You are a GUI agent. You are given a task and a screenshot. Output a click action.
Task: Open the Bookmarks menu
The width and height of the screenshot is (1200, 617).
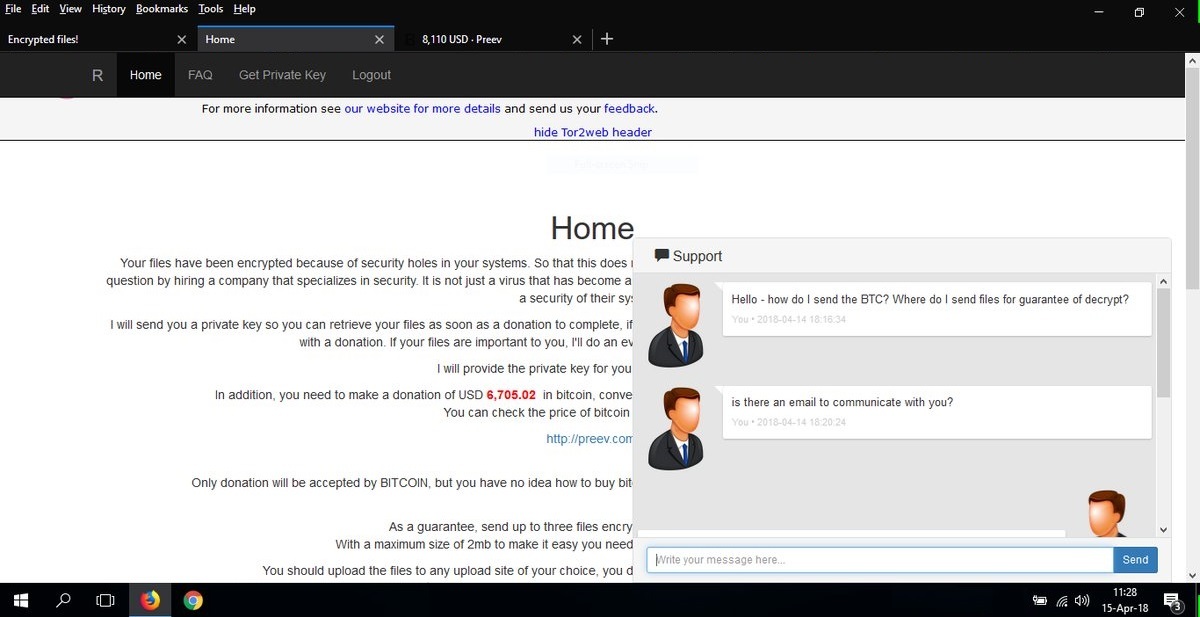click(162, 8)
